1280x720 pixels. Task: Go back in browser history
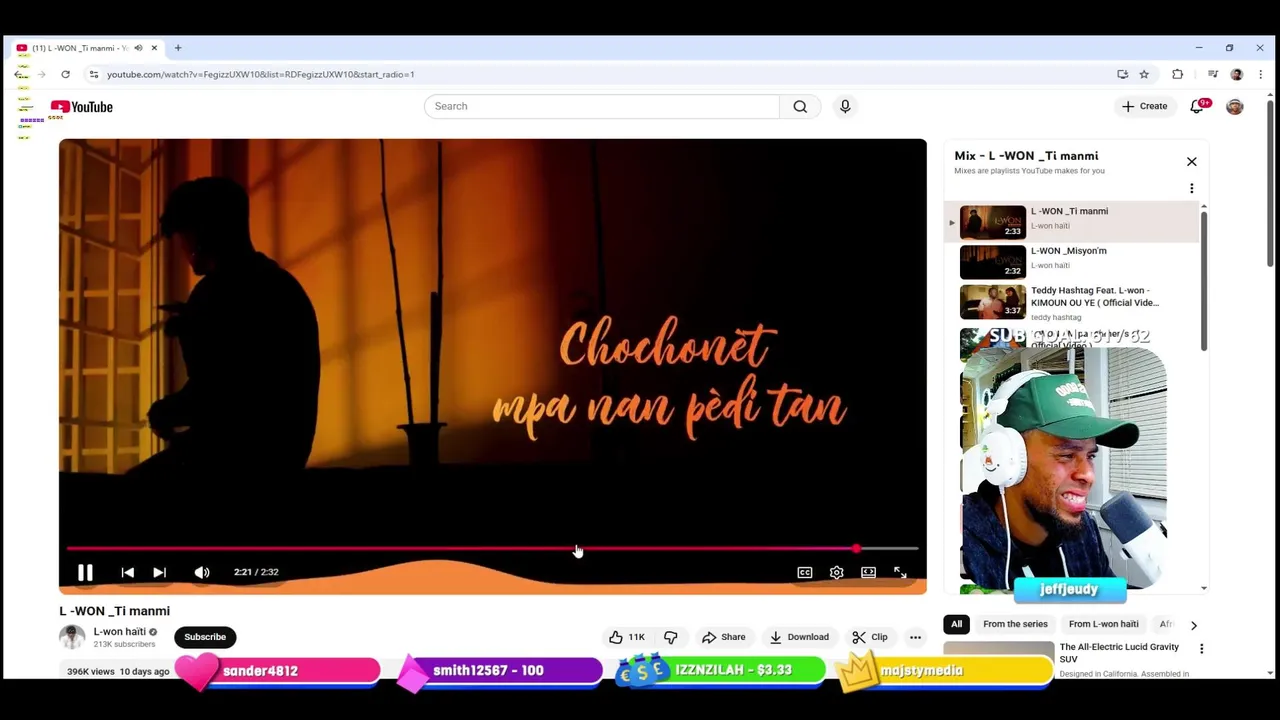20,74
